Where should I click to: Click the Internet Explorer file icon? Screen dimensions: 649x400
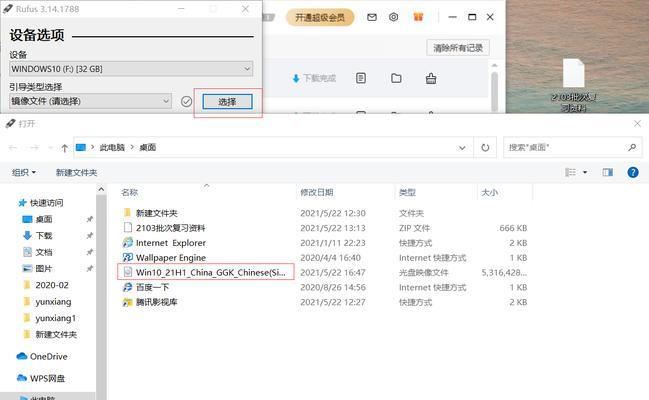pos(128,243)
